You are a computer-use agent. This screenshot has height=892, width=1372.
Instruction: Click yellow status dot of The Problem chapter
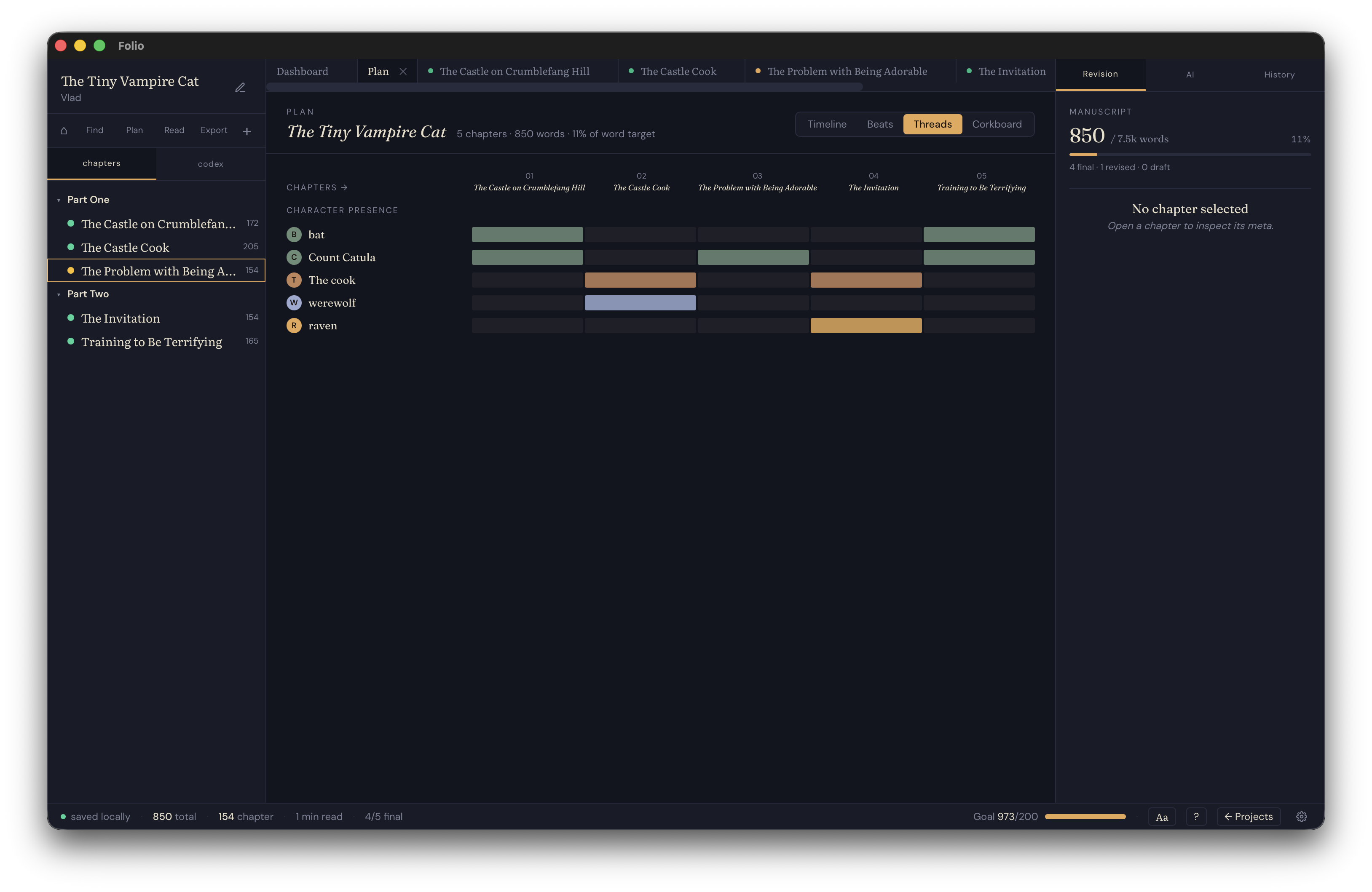click(x=71, y=271)
